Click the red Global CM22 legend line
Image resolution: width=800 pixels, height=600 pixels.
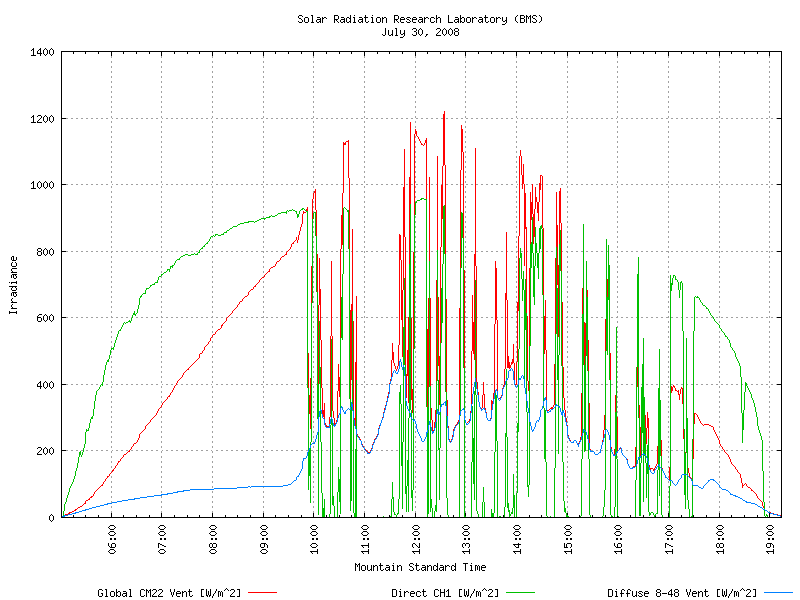(262, 592)
